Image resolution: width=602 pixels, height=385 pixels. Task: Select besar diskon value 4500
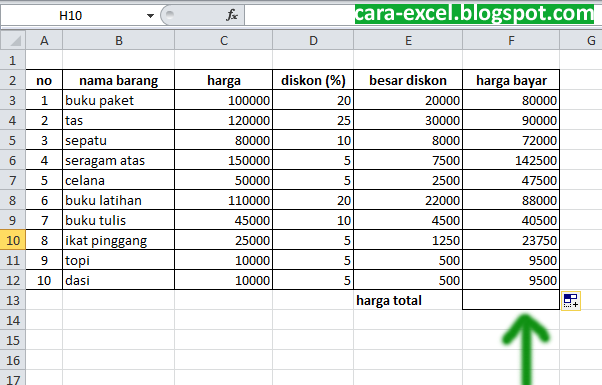[408, 220]
